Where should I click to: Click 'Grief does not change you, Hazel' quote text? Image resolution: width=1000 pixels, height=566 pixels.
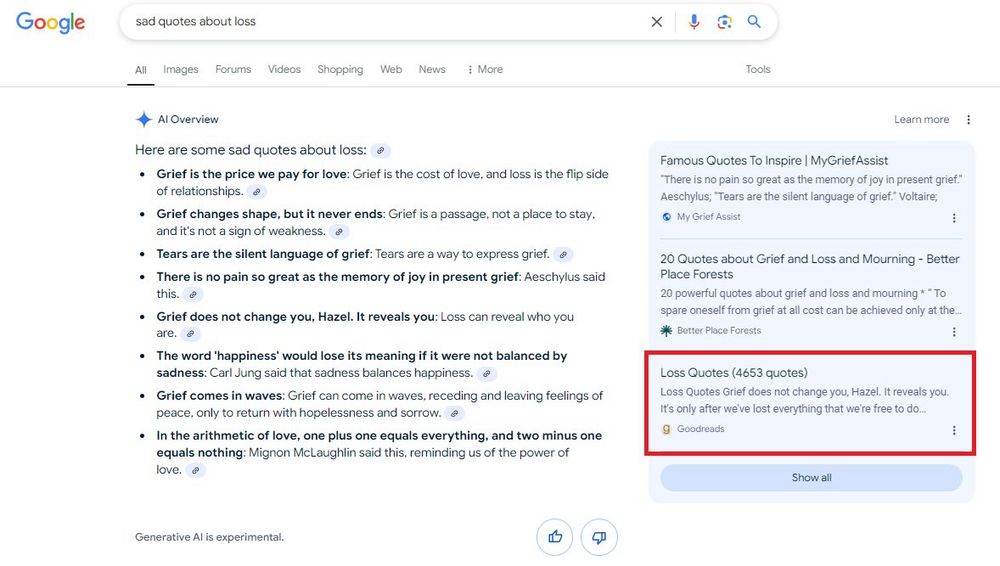pos(296,317)
